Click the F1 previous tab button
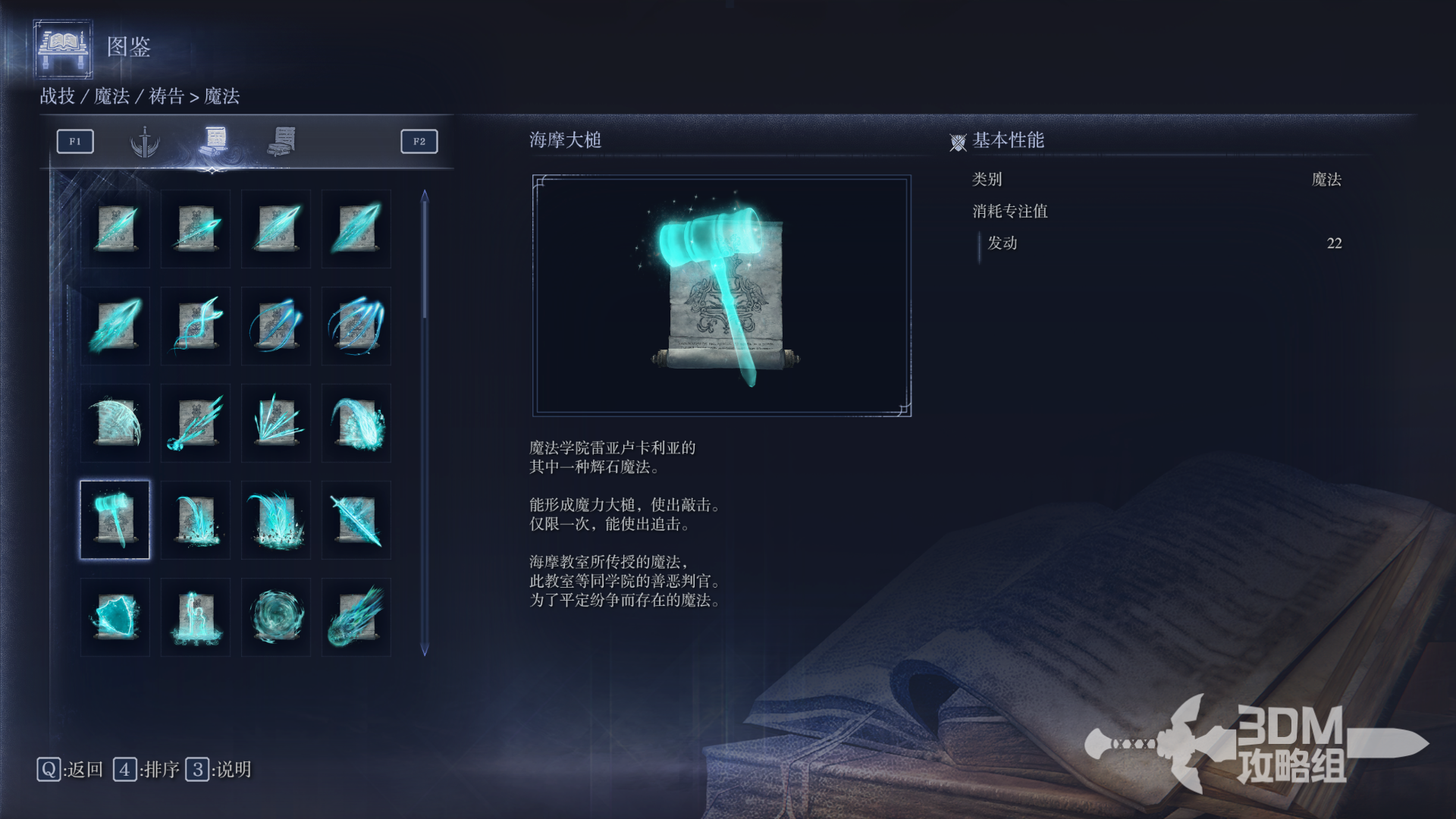 [x=75, y=141]
